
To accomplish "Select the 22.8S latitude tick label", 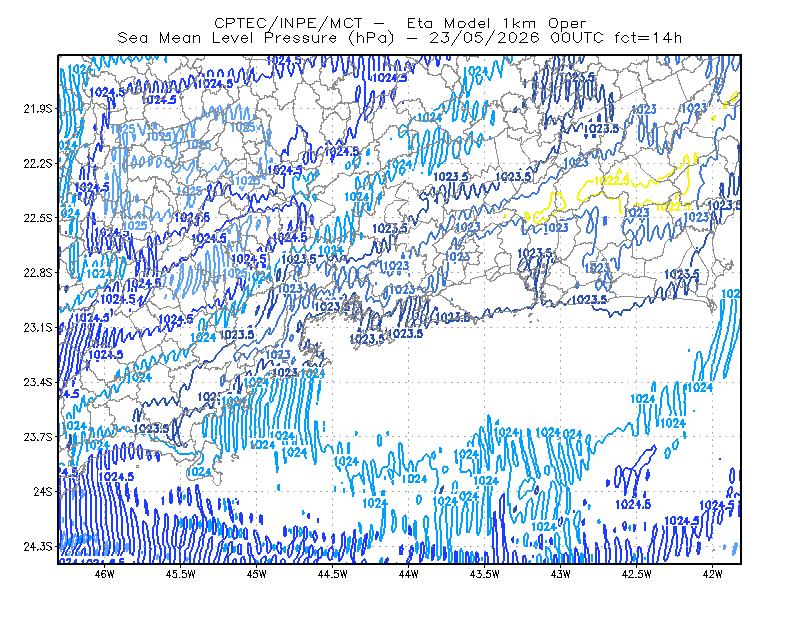I will pyautogui.click(x=38, y=273).
